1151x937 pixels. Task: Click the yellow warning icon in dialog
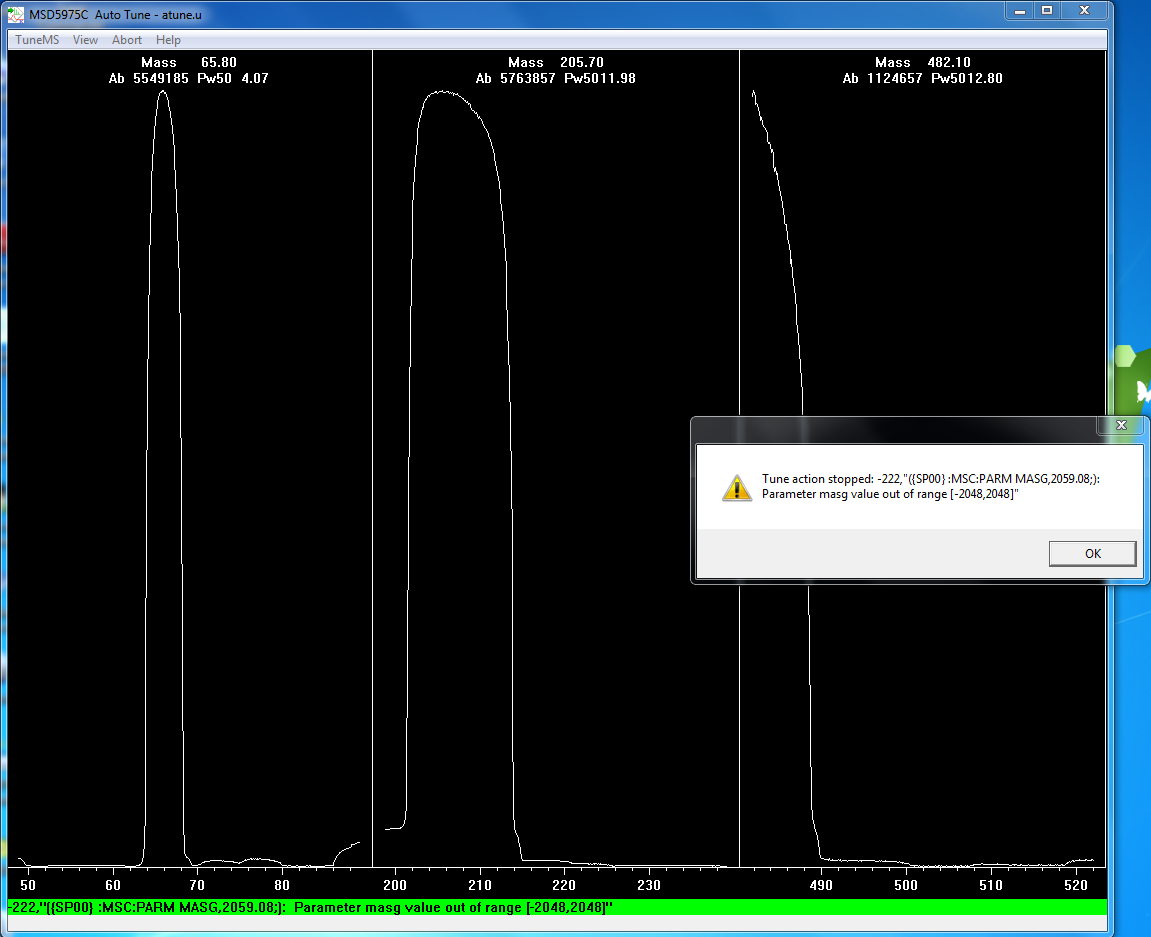tap(736, 487)
